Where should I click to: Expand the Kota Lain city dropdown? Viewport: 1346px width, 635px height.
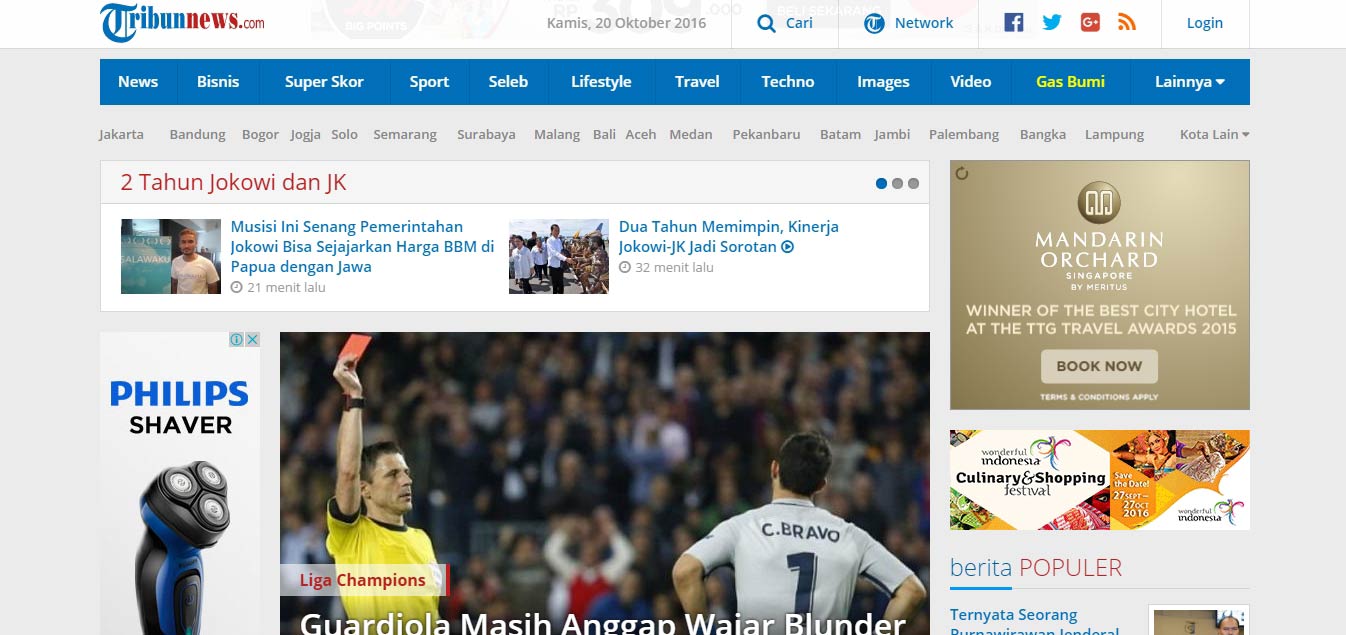point(1214,134)
